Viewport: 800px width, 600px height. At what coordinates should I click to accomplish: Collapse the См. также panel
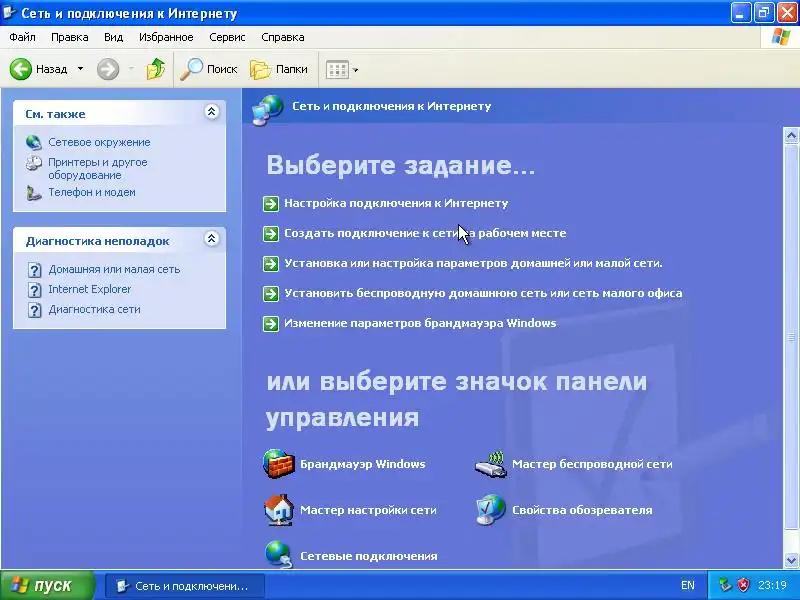[212, 112]
